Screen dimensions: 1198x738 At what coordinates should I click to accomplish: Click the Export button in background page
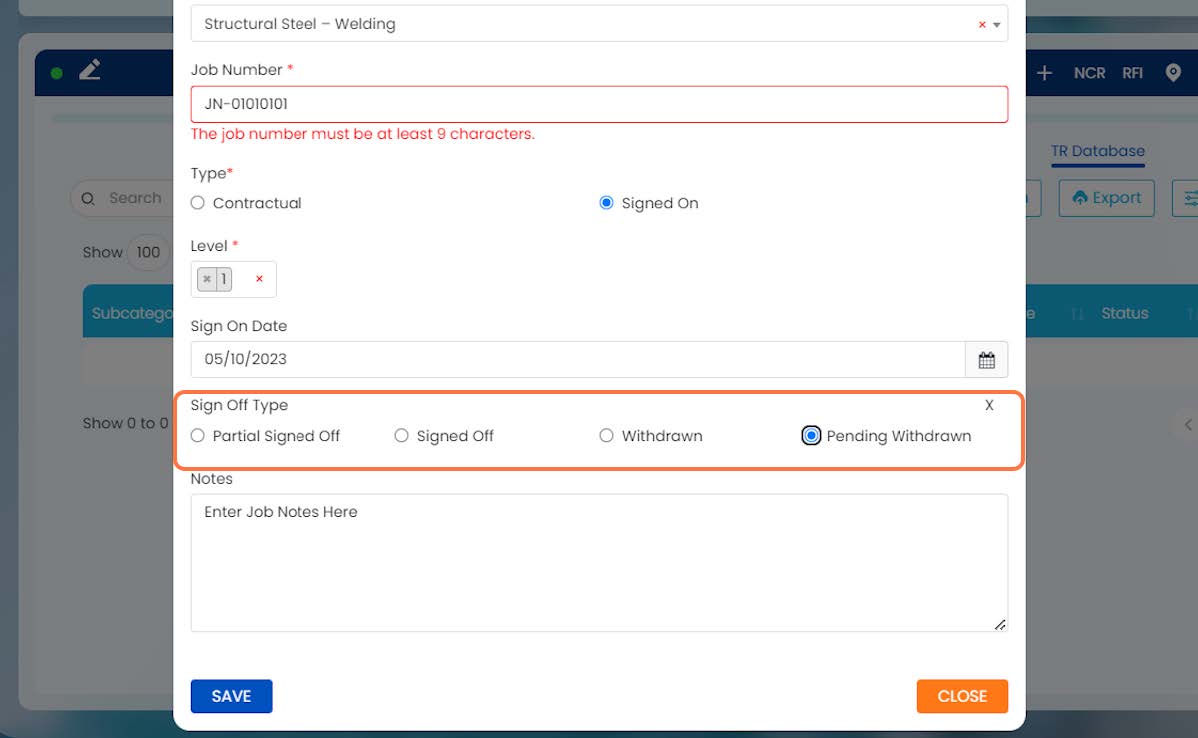pyautogui.click(x=1106, y=198)
